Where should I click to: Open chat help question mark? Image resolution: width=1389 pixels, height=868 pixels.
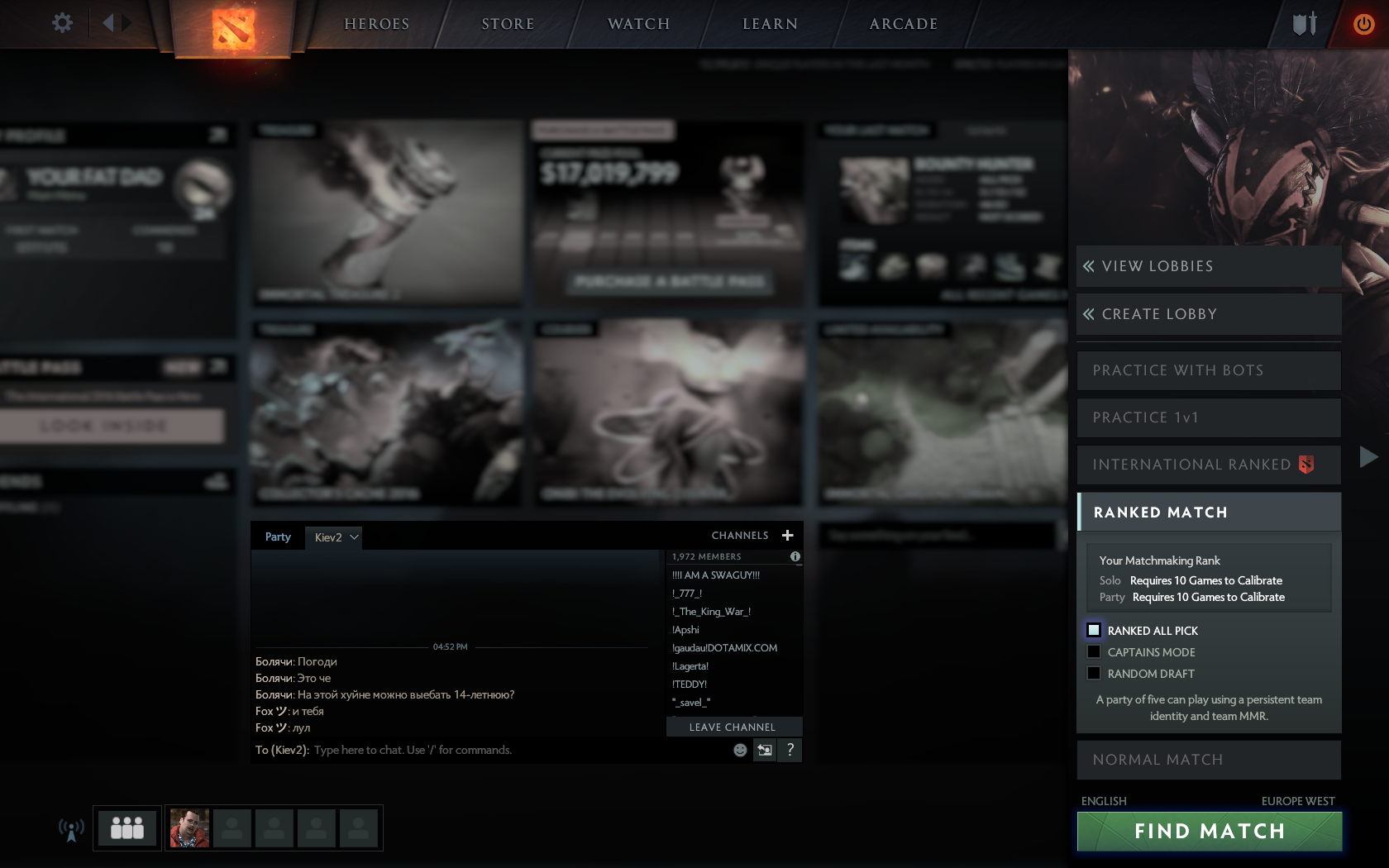790,750
